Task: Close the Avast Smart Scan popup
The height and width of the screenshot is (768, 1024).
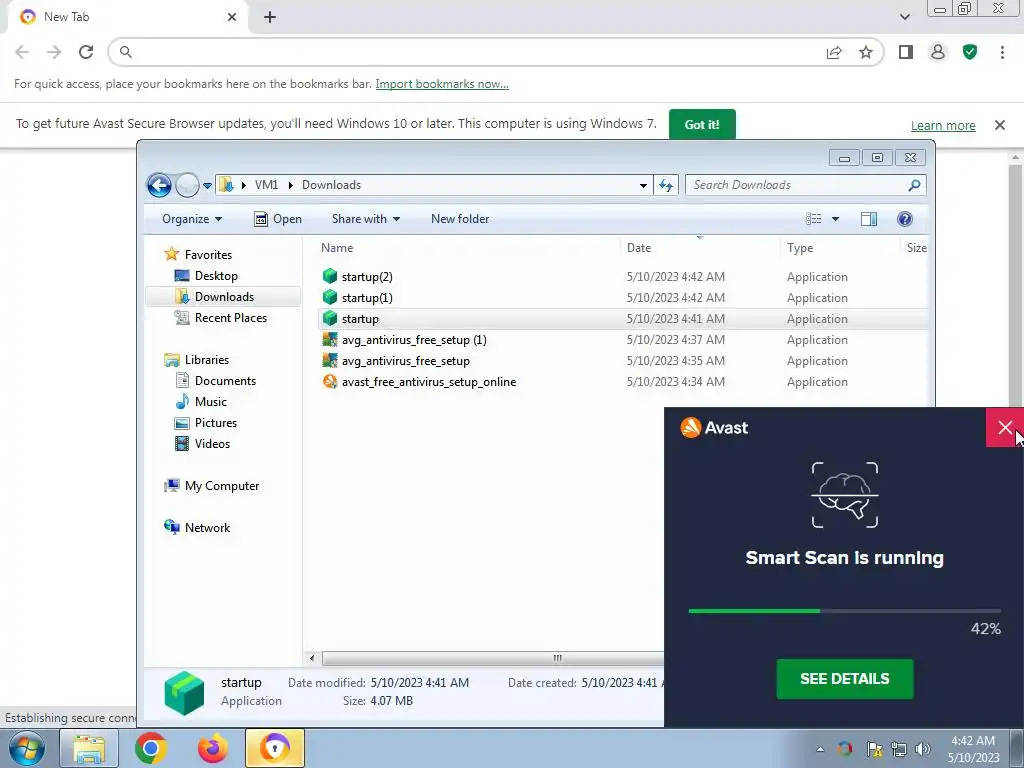Action: point(1004,428)
